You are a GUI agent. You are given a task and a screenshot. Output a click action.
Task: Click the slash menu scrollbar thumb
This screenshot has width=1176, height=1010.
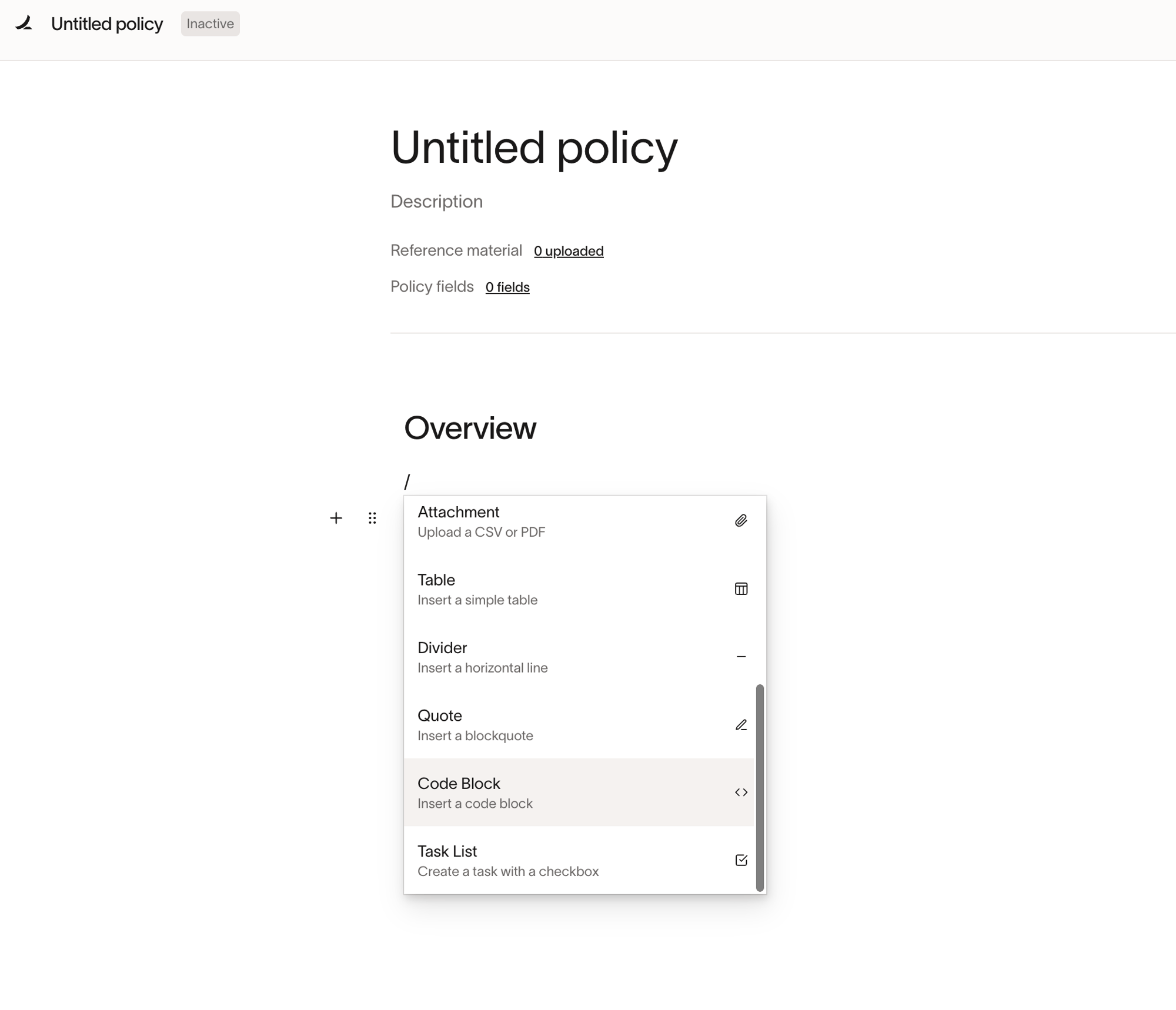(760, 787)
